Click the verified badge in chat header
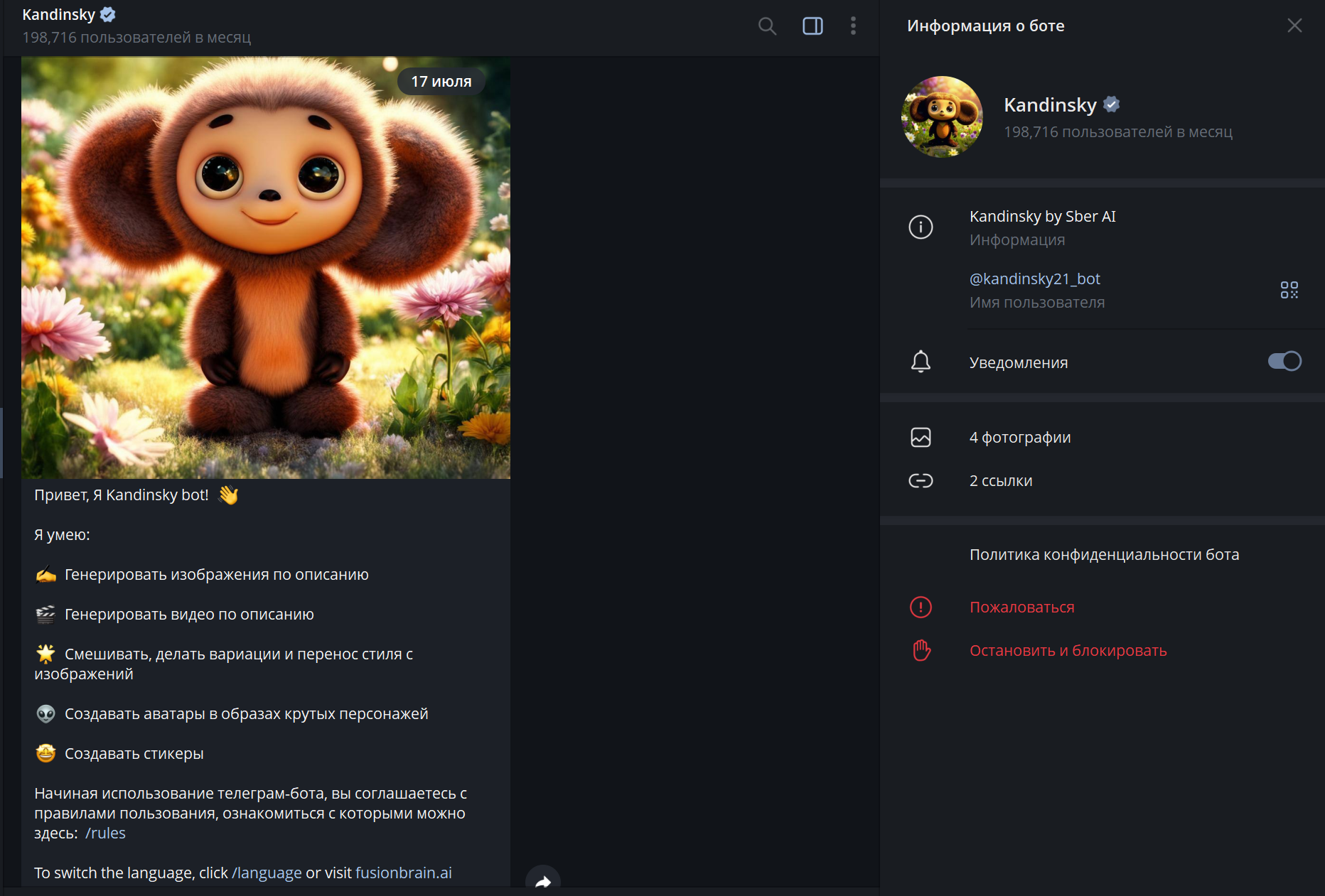This screenshot has height=896, width=1325. coord(108,14)
